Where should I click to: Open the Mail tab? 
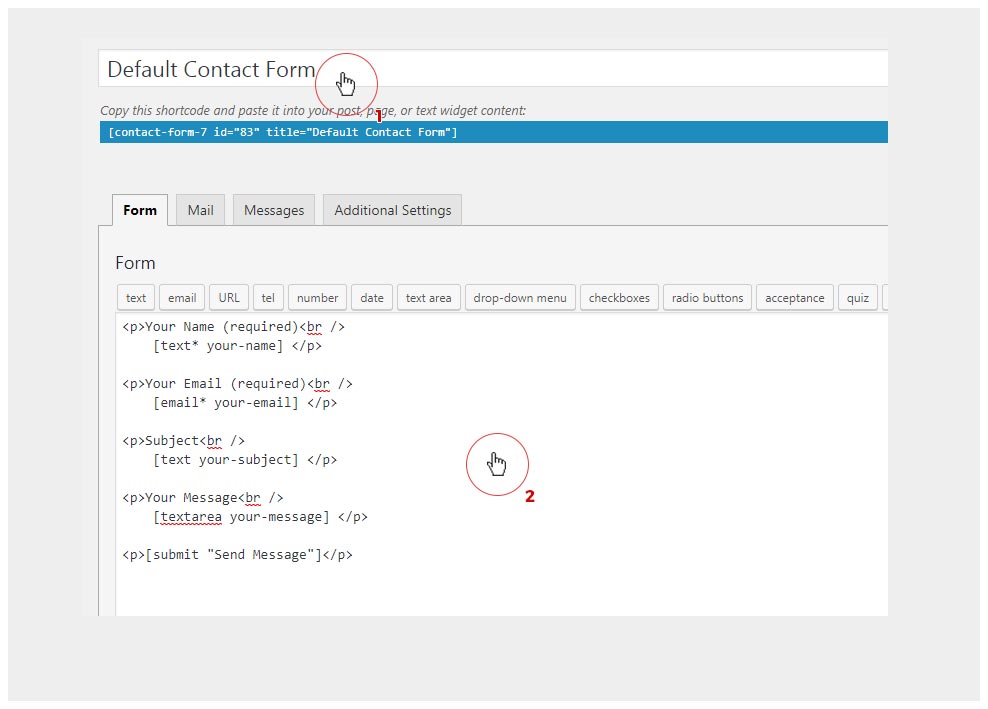tap(200, 210)
